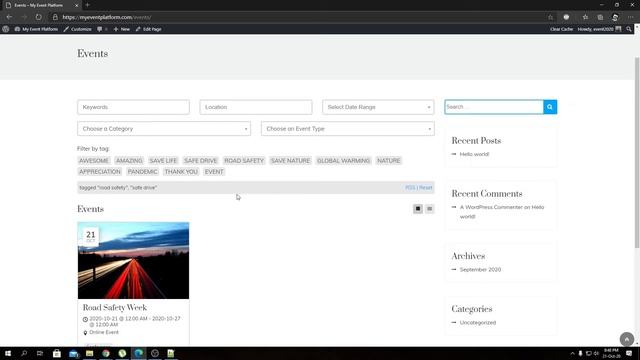Open the New menu in admin bar
The image size is (640, 360).
point(122,29)
